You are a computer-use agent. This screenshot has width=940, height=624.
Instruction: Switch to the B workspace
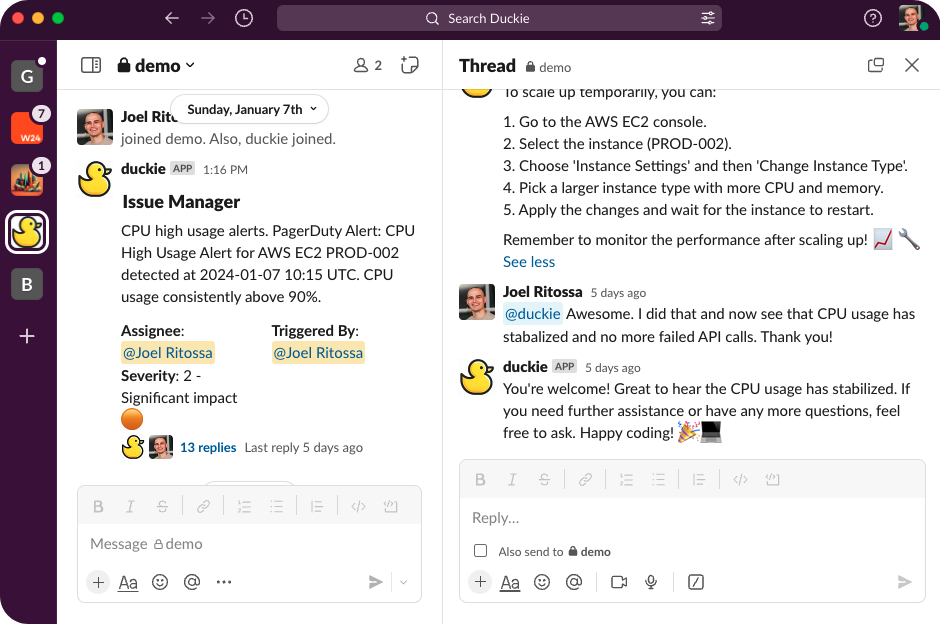click(27, 284)
